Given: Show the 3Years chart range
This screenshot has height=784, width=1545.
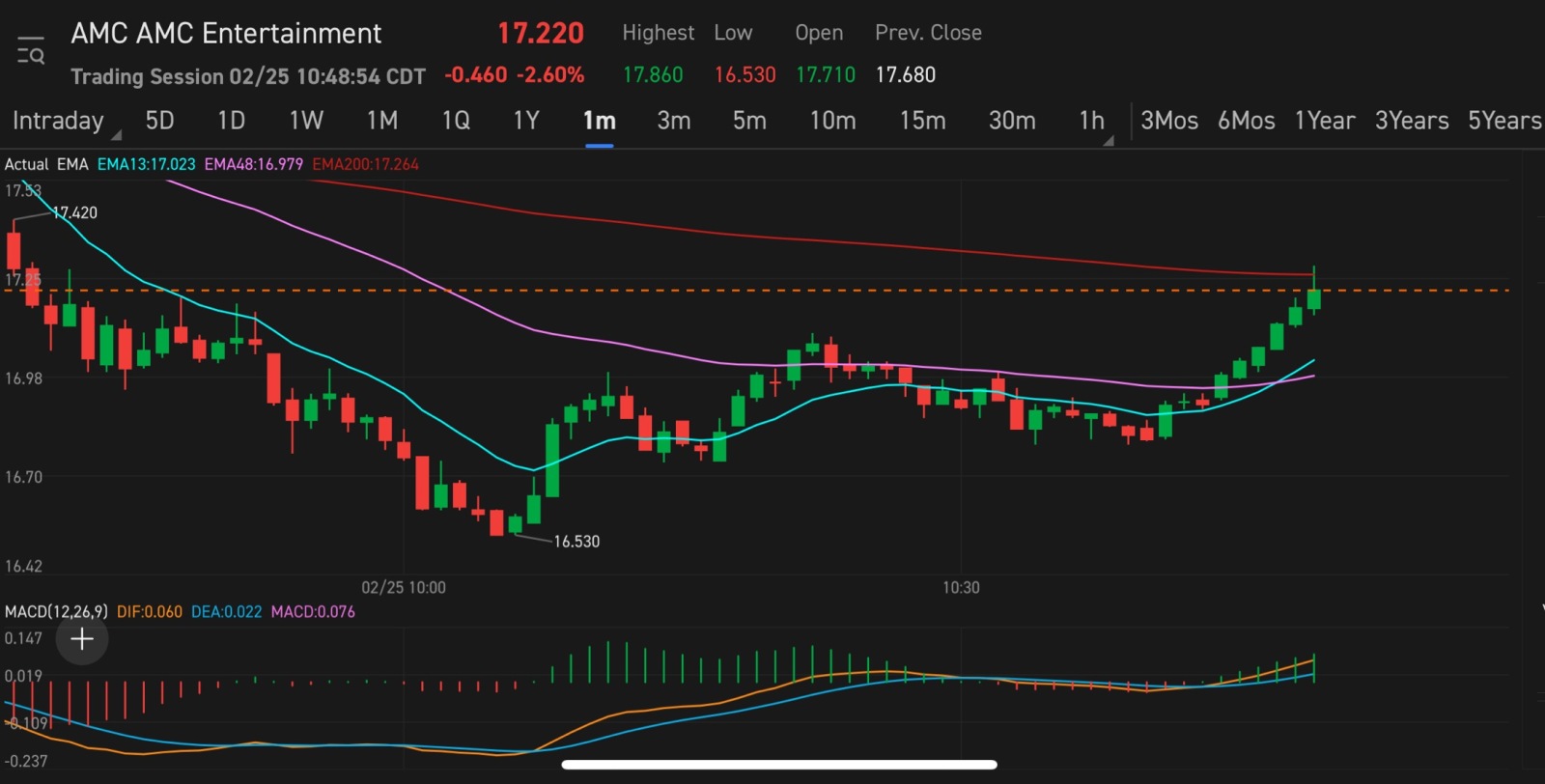Looking at the screenshot, I should (1412, 121).
